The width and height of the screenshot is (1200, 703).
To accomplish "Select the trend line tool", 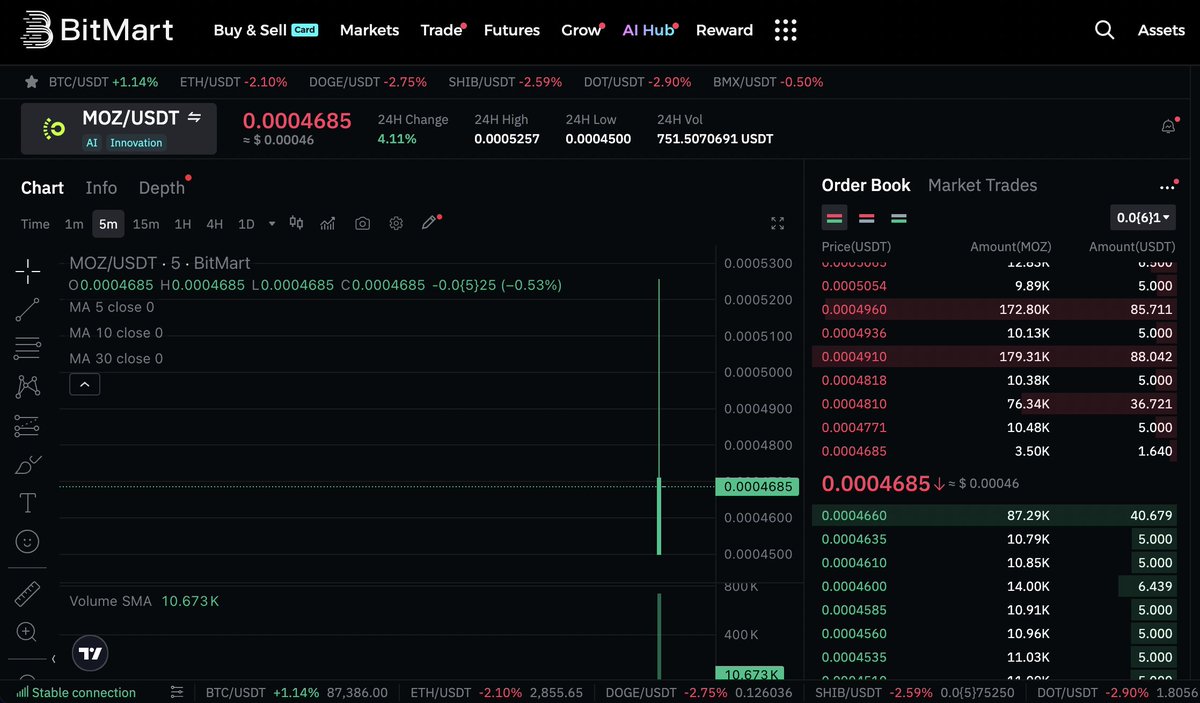I will click(x=28, y=310).
